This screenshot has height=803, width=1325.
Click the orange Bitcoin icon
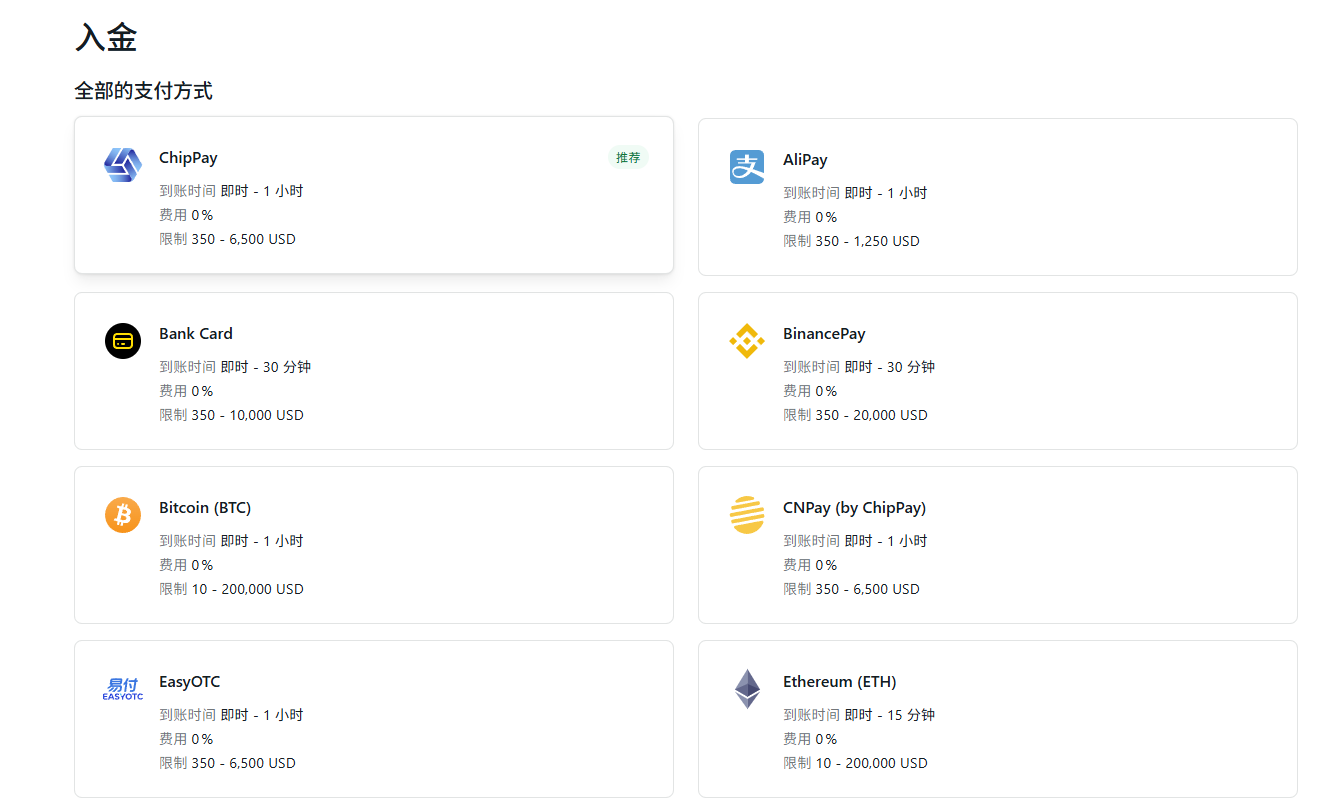(x=123, y=515)
